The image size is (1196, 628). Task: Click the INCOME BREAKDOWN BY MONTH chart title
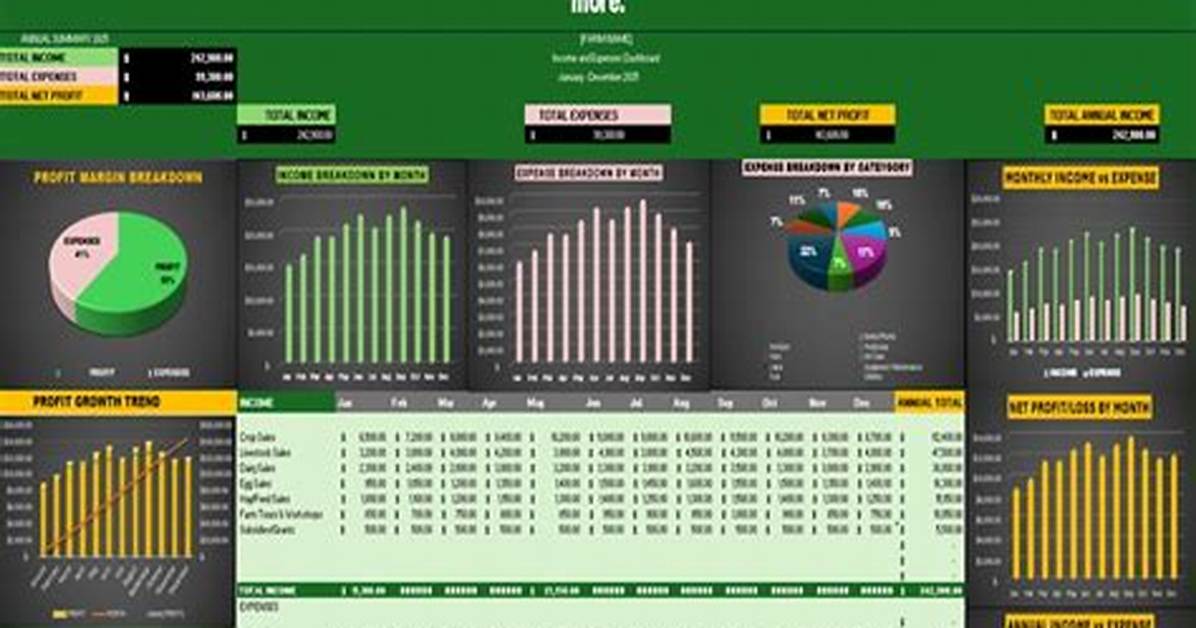pyautogui.click(x=352, y=176)
